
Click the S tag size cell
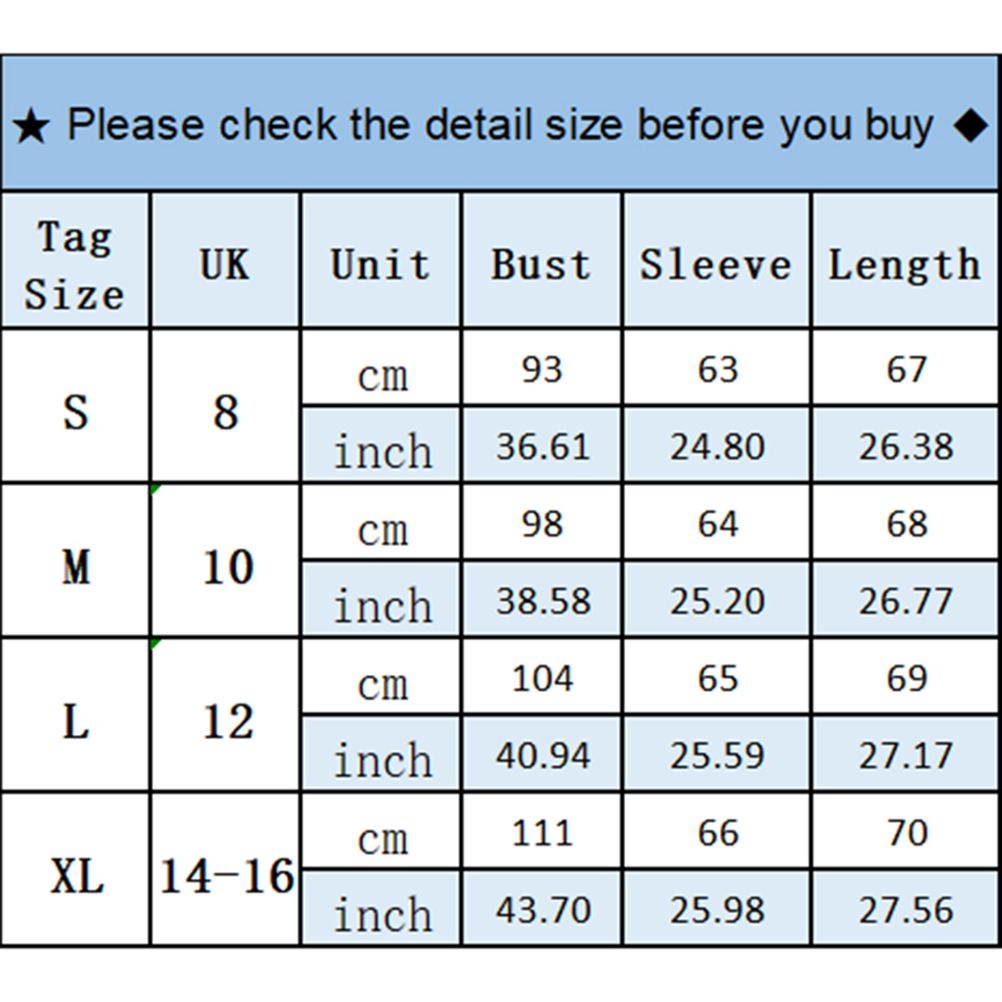(76, 410)
